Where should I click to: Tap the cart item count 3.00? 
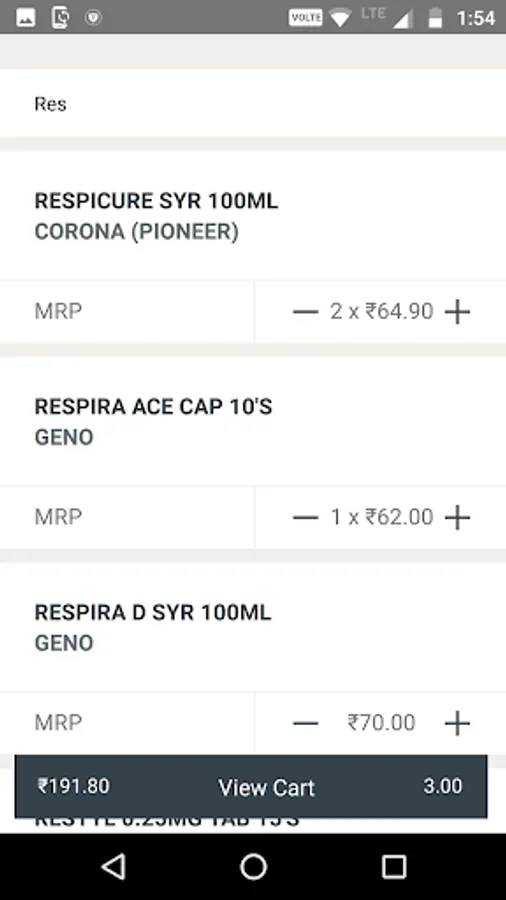(442, 786)
